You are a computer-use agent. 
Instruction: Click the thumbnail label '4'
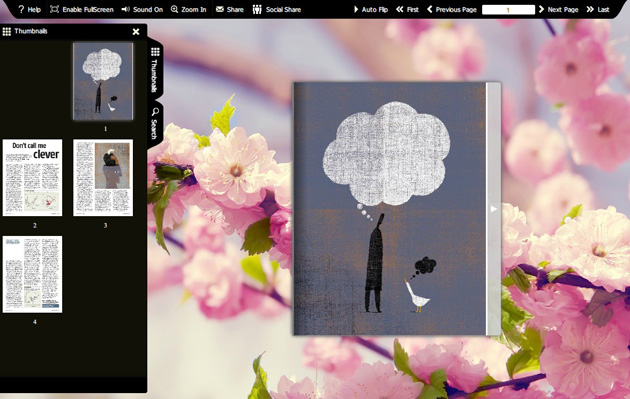35,322
